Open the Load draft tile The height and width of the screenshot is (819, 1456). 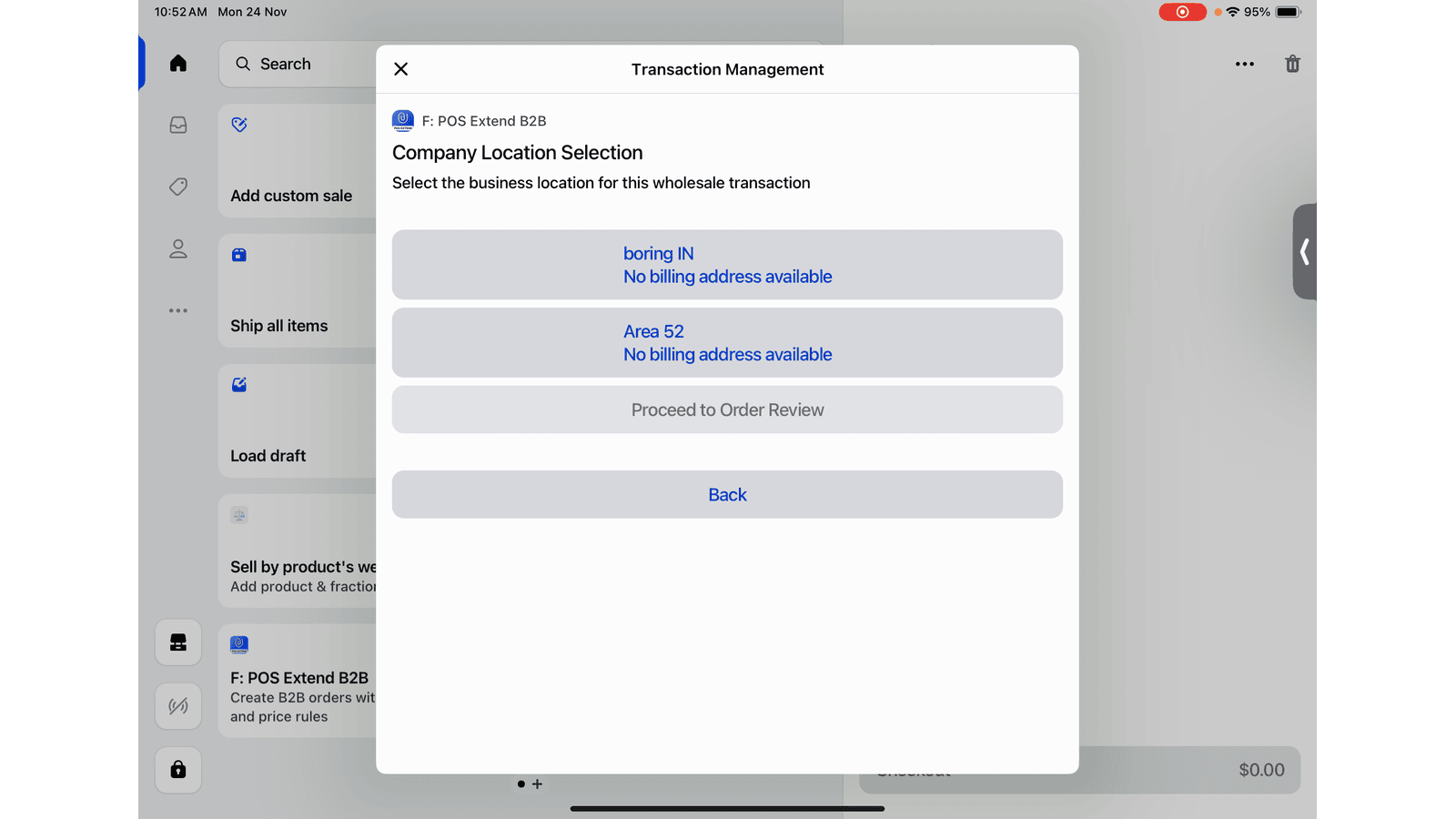tap(298, 421)
